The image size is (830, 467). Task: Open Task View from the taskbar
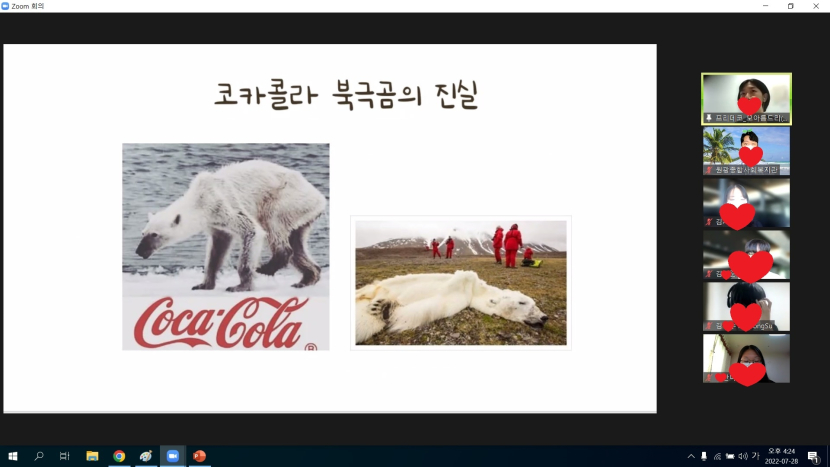(65, 456)
